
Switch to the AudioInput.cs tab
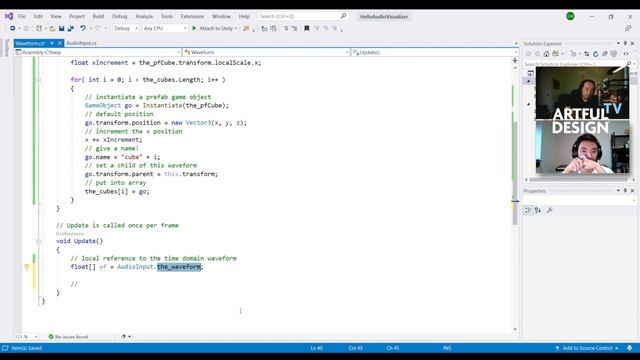point(81,43)
